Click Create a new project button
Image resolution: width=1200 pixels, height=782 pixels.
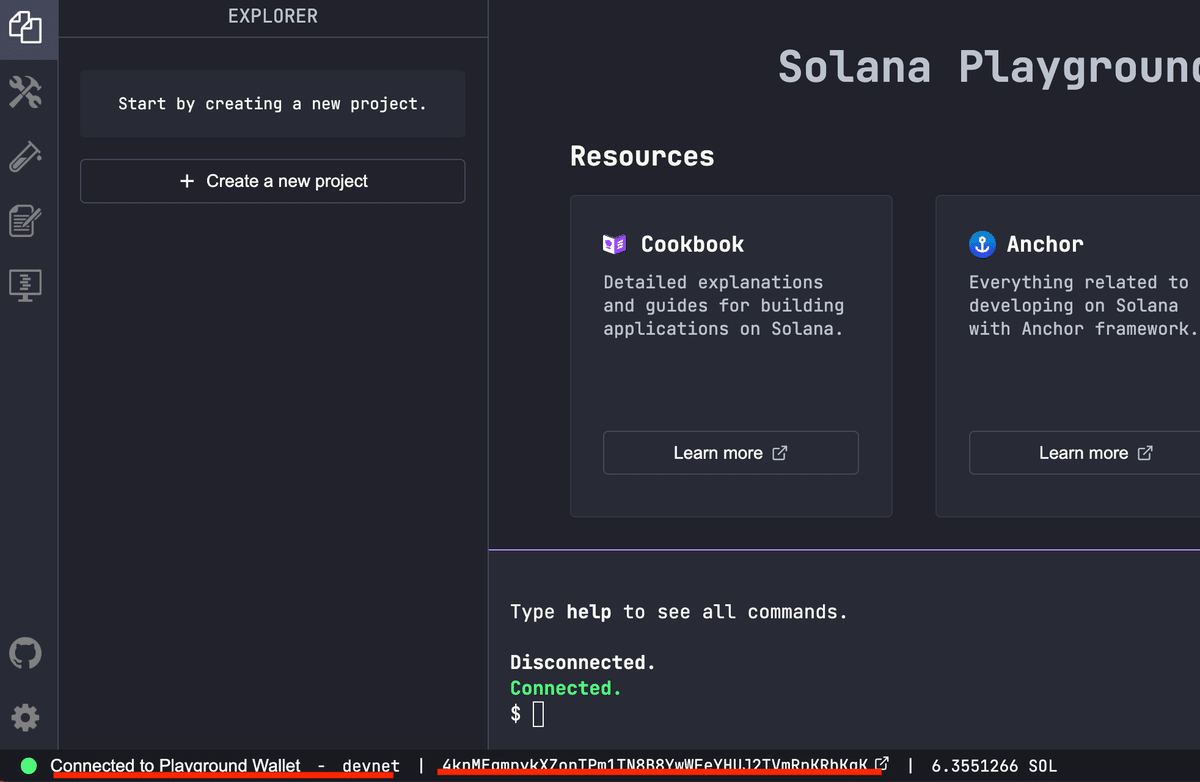coord(272,181)
